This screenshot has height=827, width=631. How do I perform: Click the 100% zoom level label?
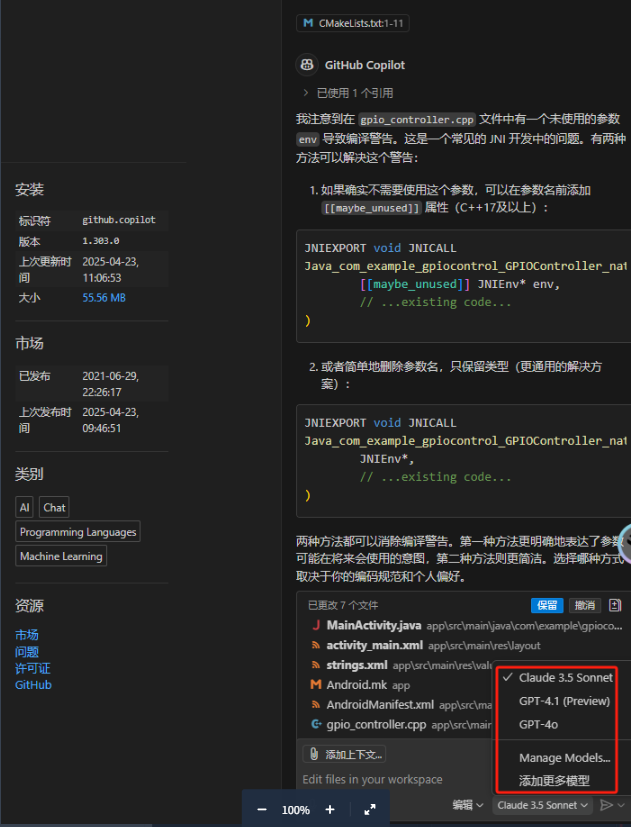(295, 810)
